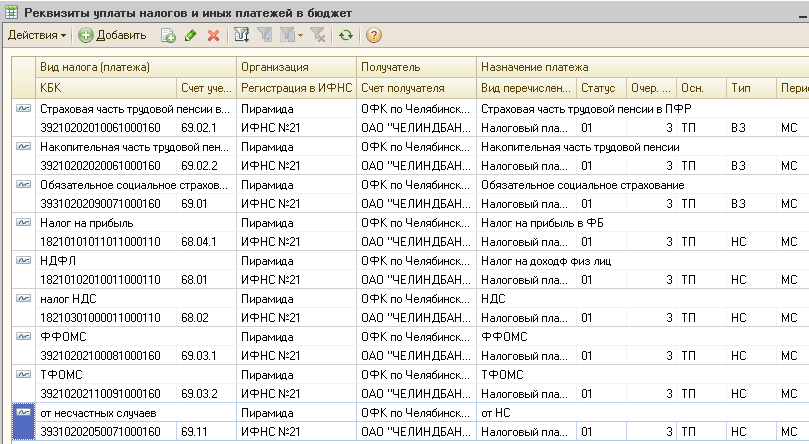Click the green refresh list icon

346,35
